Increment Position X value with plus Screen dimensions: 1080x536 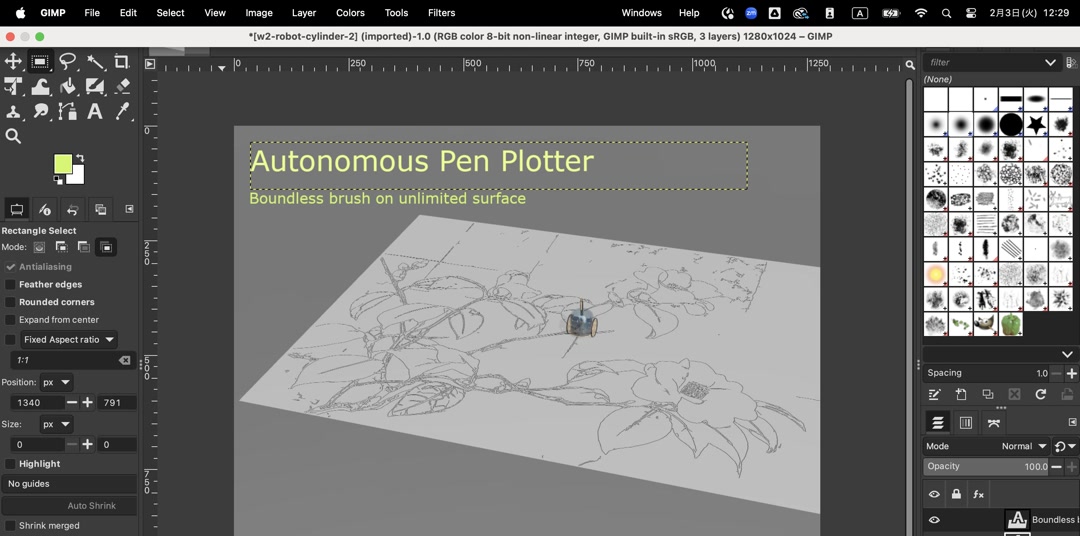(87, 402)
